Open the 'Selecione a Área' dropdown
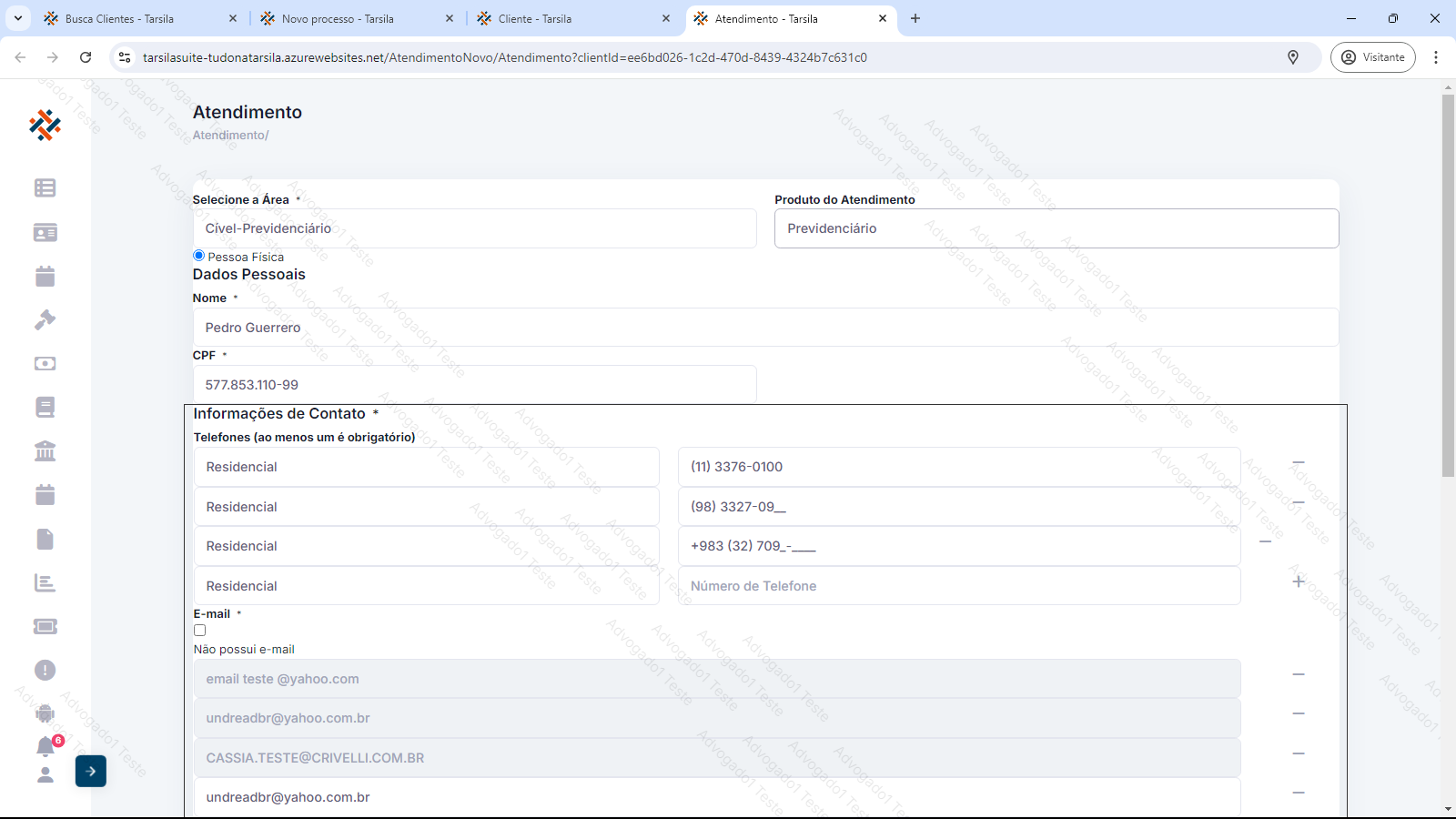This screenshot has width=1456, height=819. 474,228
